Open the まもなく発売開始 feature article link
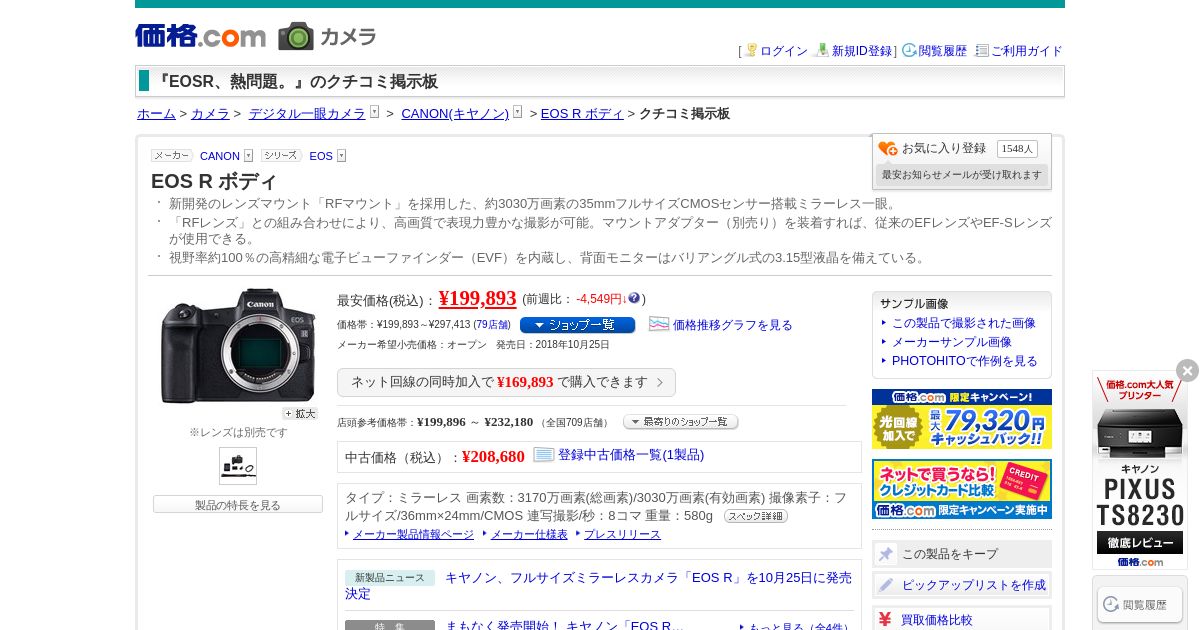Screen dimensions: 1200x630 [x=565, y=626]
